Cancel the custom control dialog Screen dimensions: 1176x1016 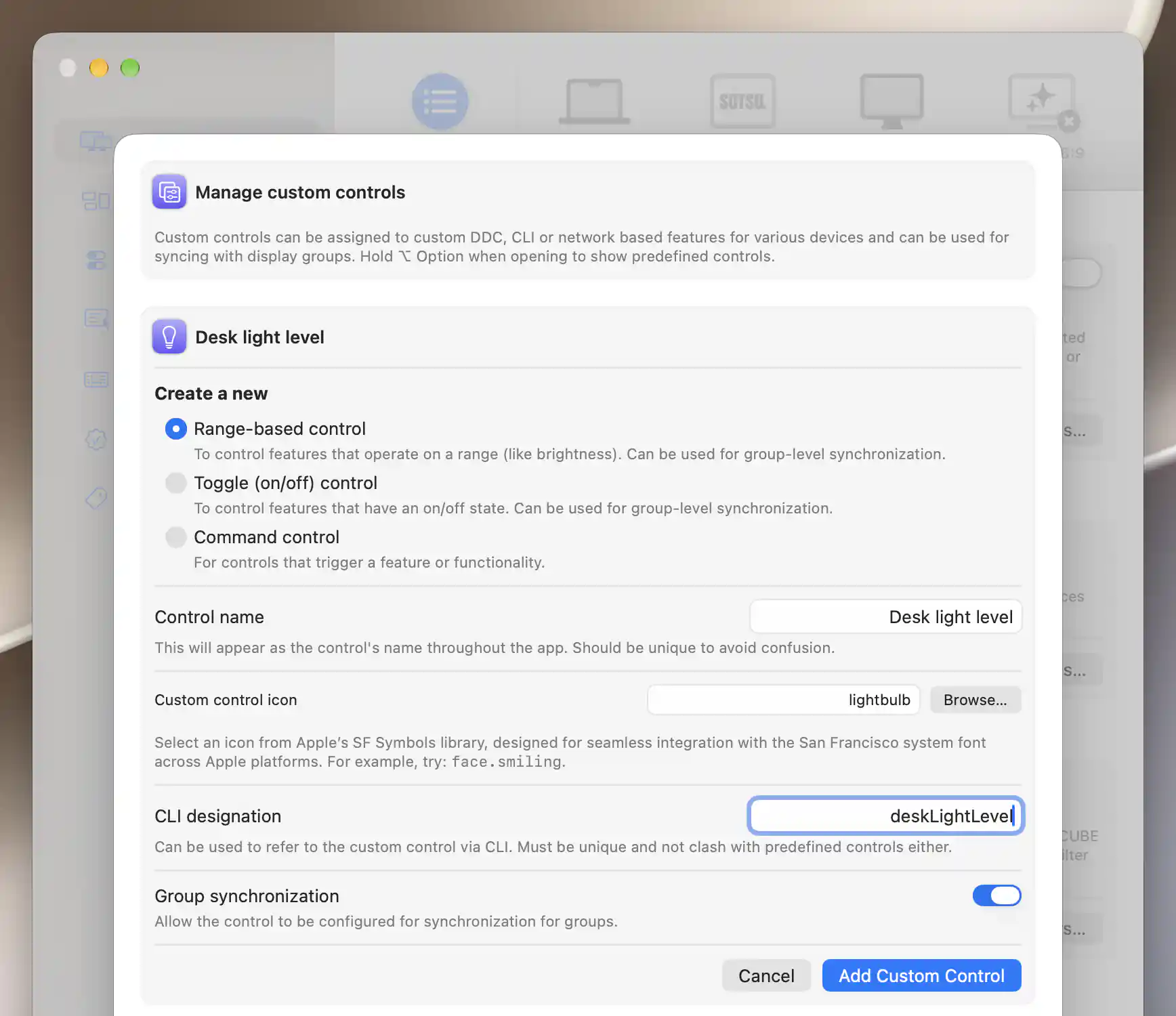pos(766,975)
